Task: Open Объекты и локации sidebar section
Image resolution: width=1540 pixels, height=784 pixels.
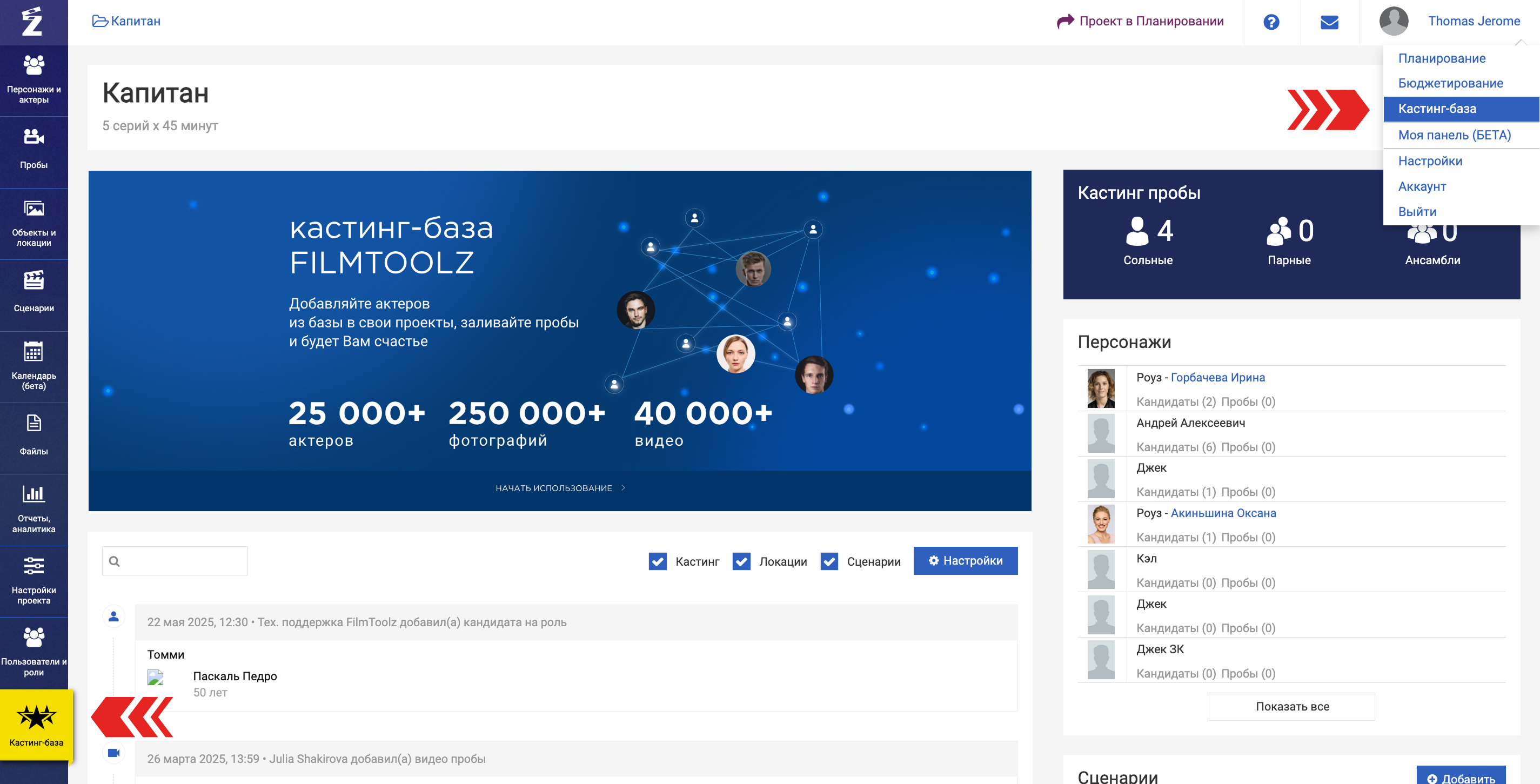Action: (x=34, y=224)
